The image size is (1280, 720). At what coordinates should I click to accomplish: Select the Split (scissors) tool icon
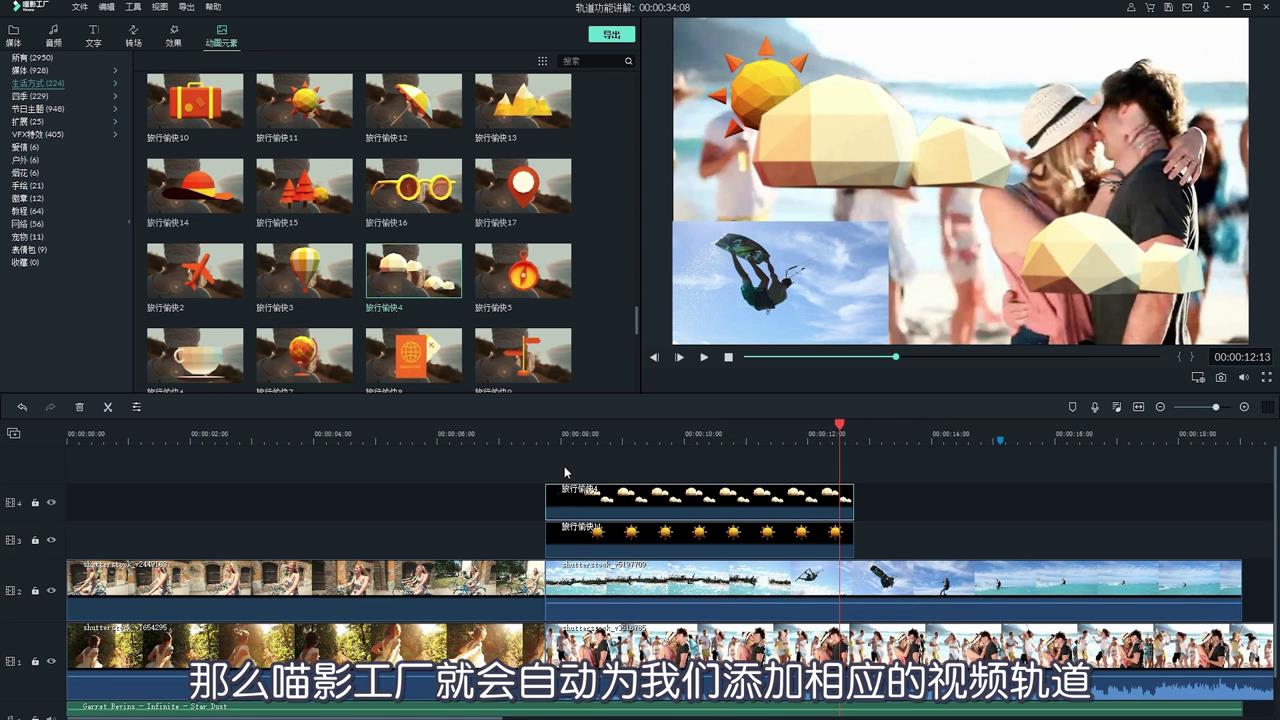pos(108,407)
